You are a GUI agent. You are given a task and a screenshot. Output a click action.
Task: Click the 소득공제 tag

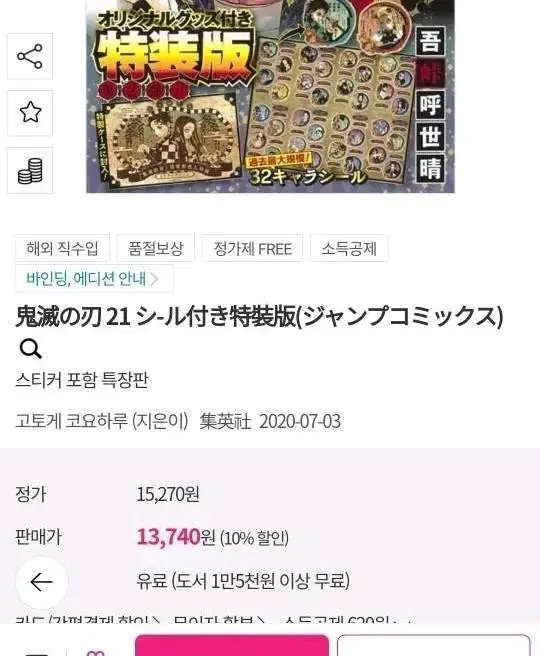pos(348,249)
